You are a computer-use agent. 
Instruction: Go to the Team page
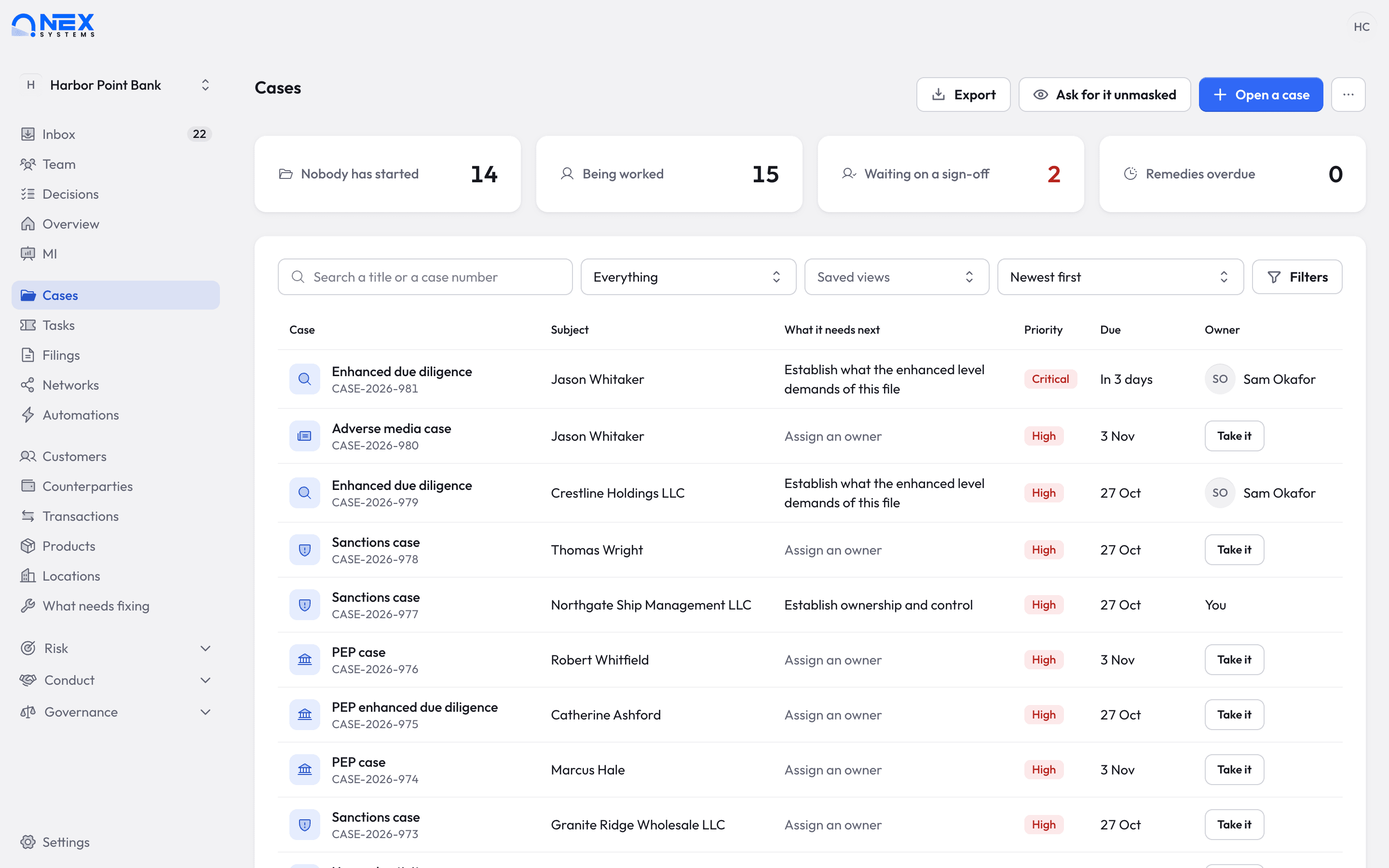click(115, 164)
